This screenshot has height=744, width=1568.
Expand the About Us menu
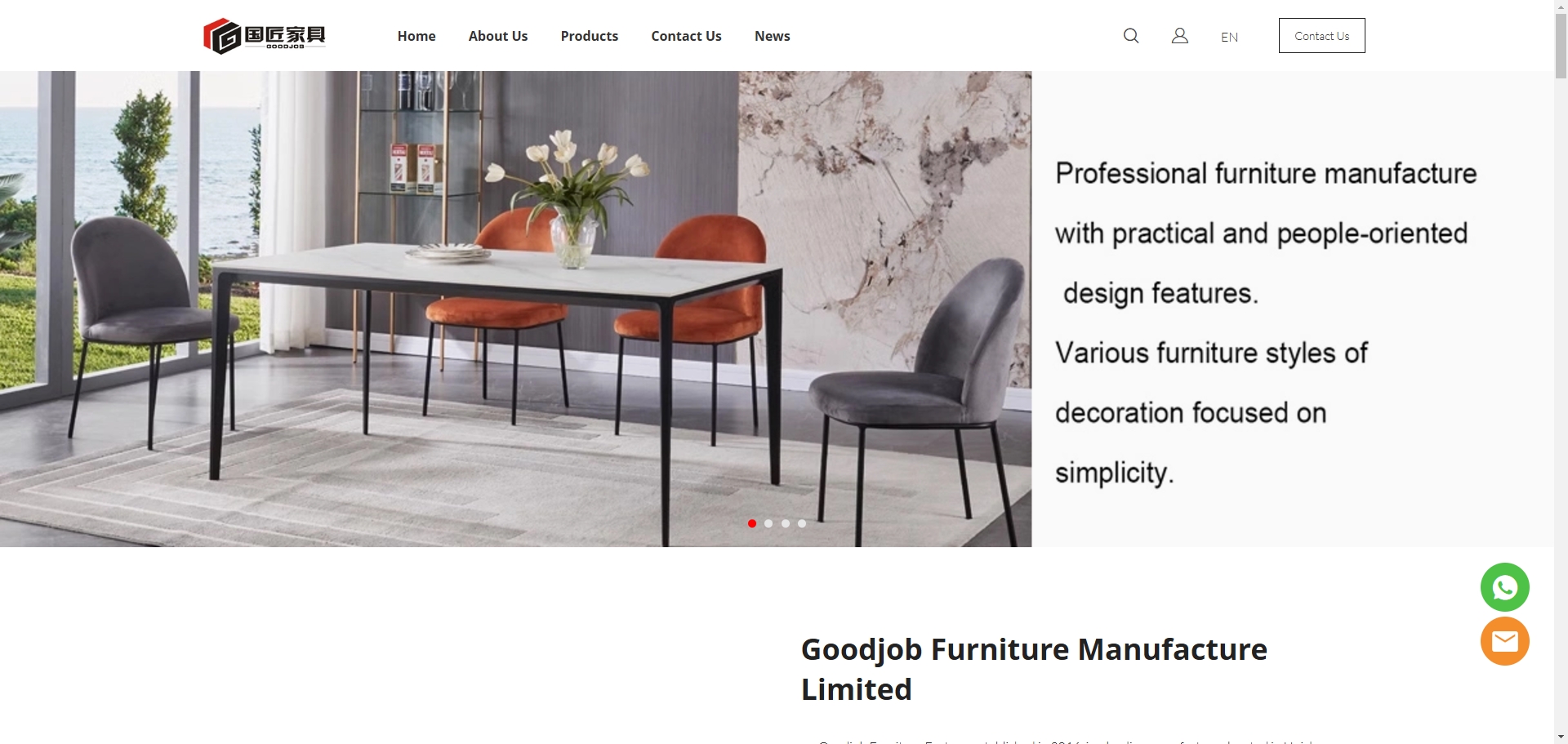point(498,36)
